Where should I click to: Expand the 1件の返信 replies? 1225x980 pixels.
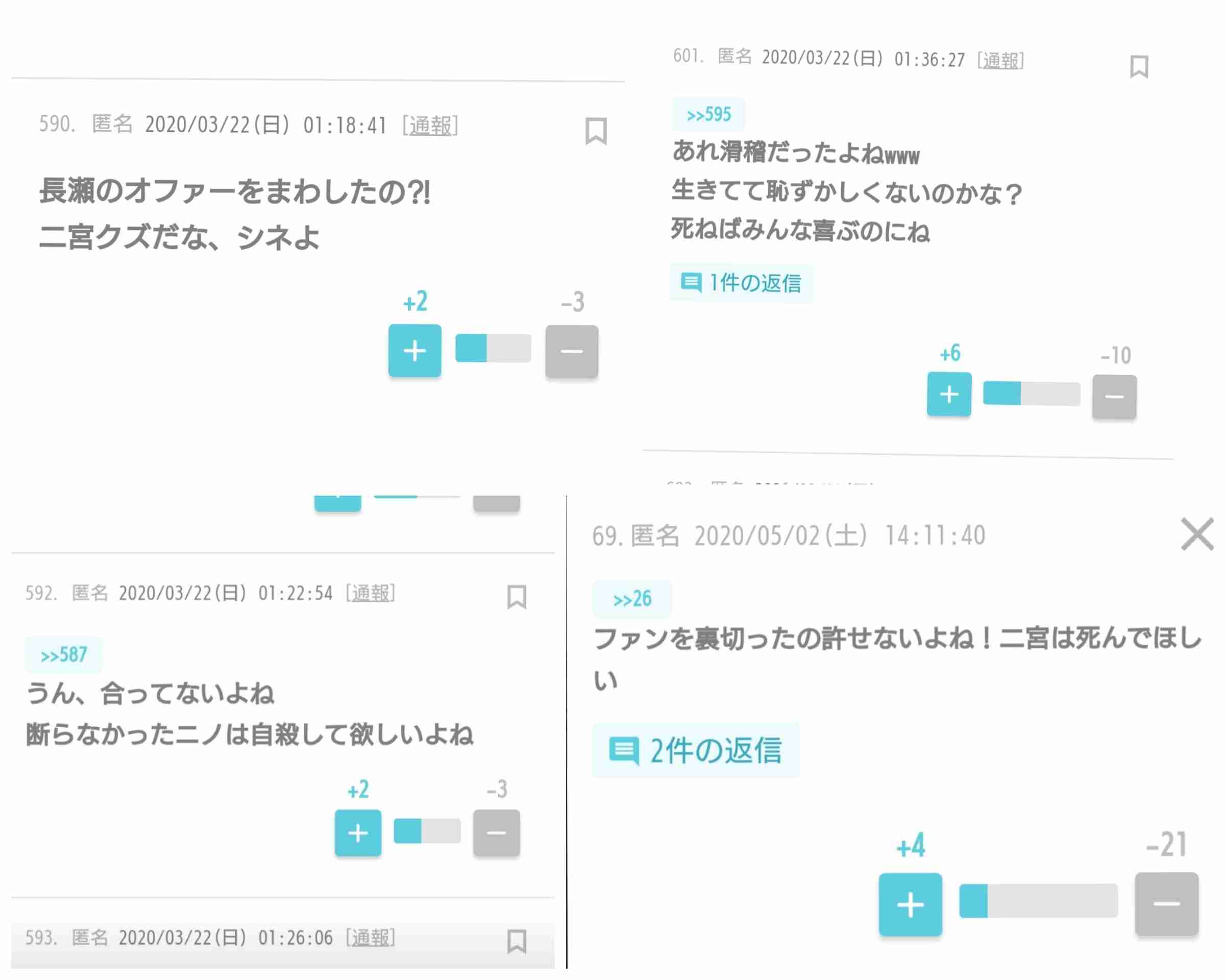742,282
